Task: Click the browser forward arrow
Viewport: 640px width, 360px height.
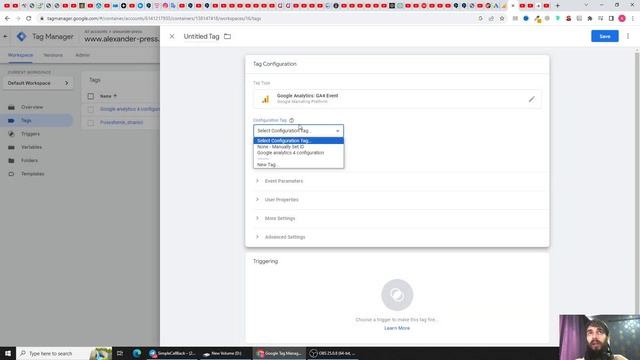Action: pos(18,18)
